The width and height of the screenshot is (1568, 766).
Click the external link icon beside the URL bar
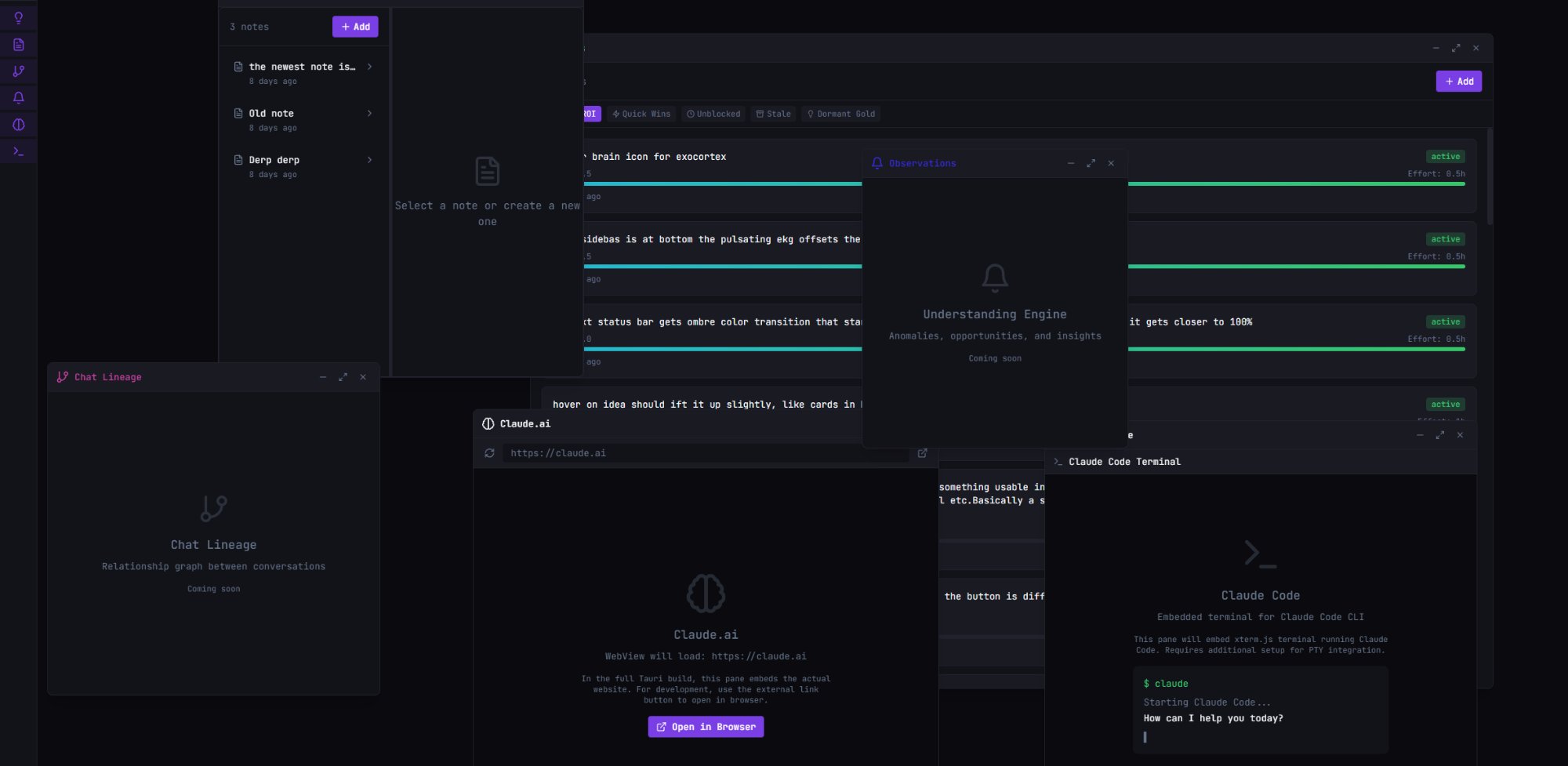(x=922, y=453)
